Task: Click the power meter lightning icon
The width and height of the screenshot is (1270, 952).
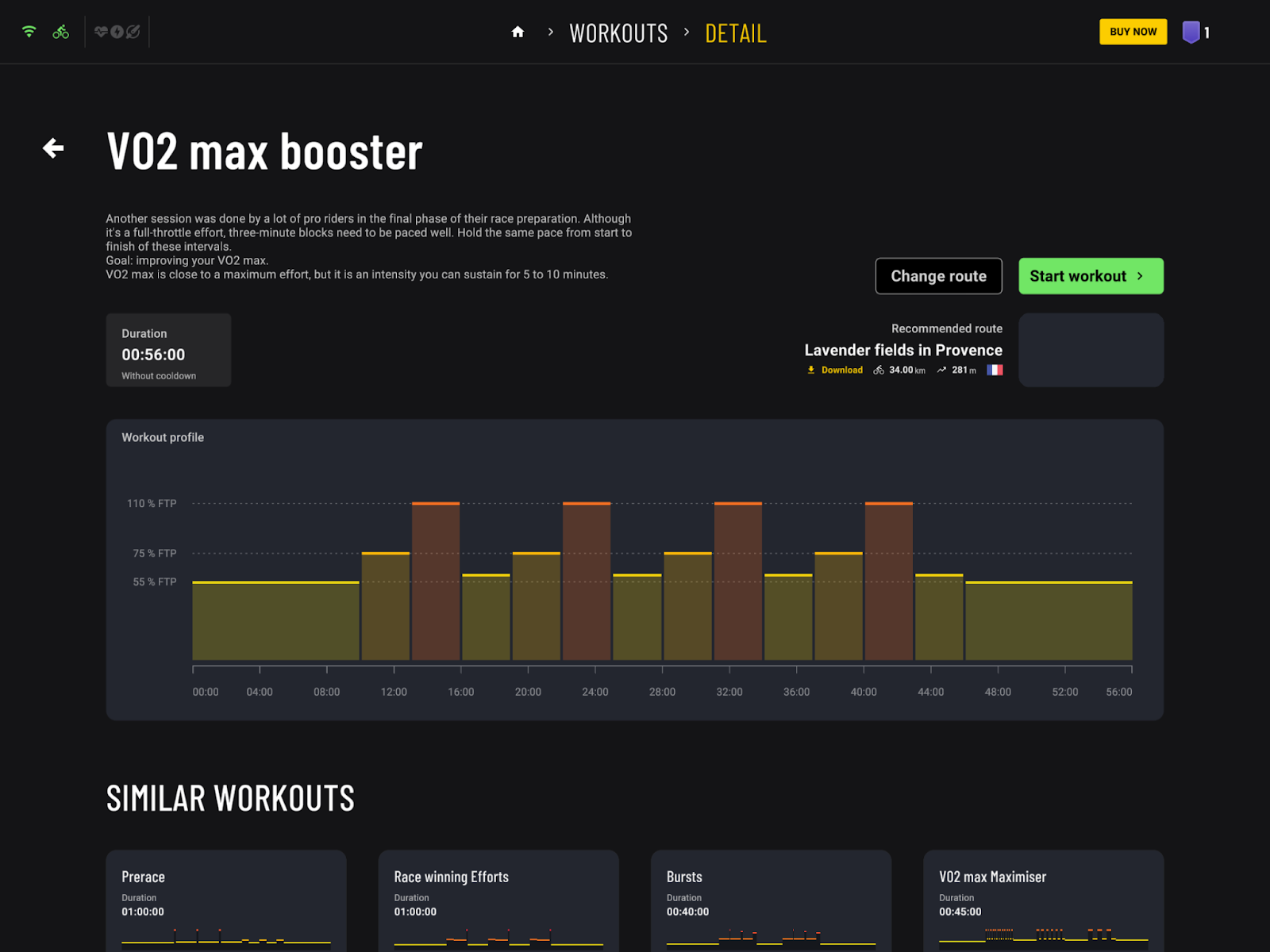Action: tap(117, 32)
